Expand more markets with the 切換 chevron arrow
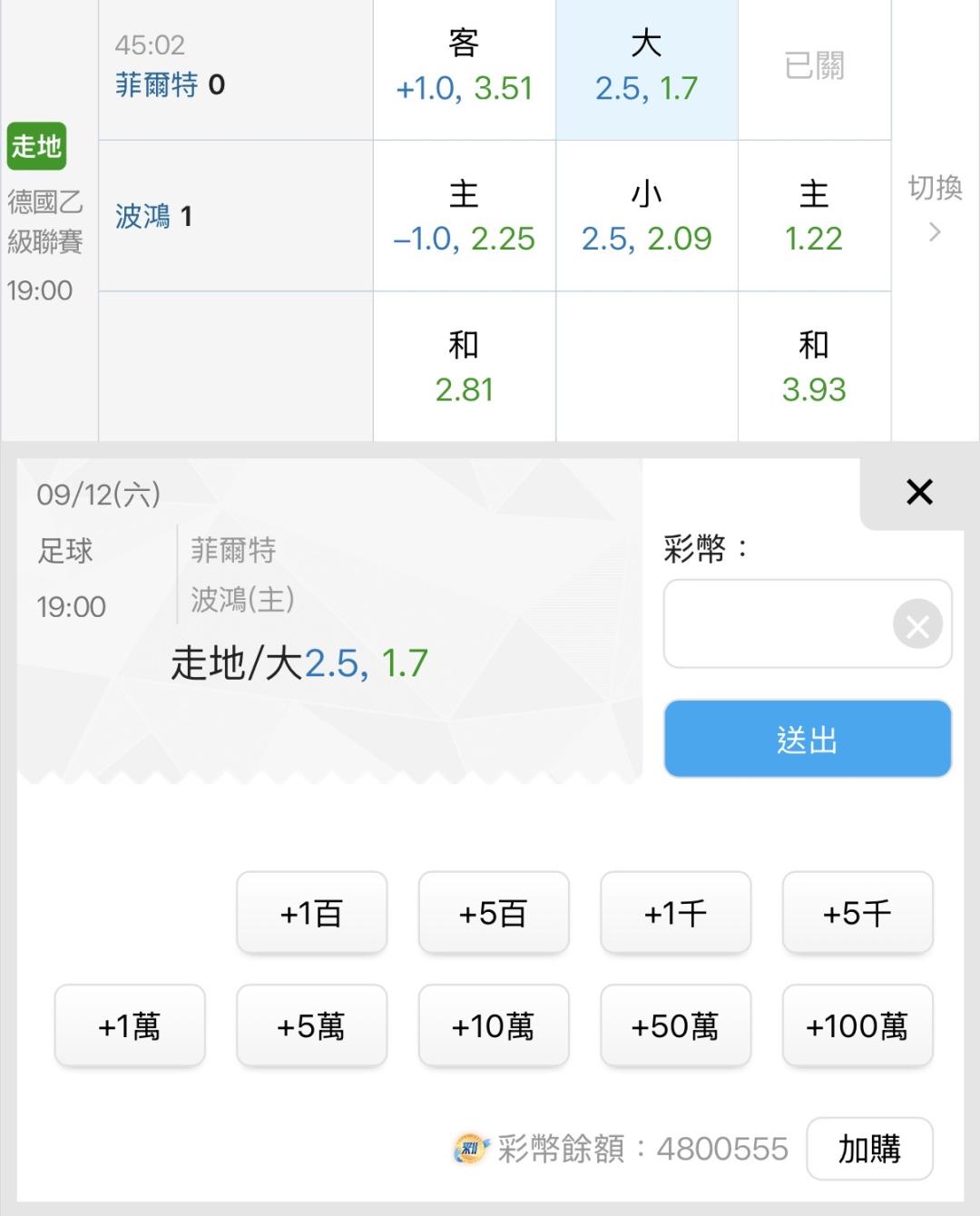Screen dimensions: 980x1216 point(935,232)
